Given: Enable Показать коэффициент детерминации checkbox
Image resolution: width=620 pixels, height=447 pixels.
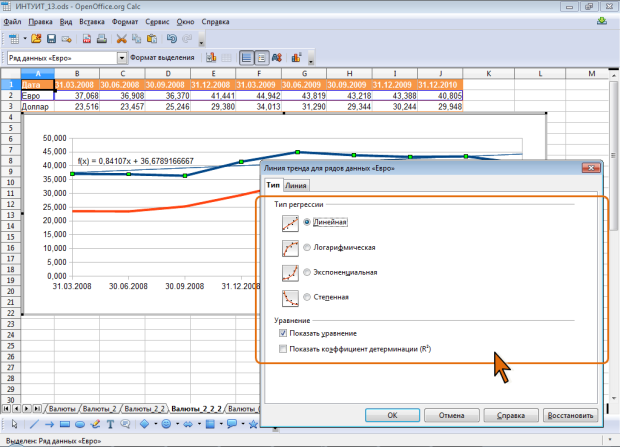Looking at the screenshot, I should coord(283,349).
